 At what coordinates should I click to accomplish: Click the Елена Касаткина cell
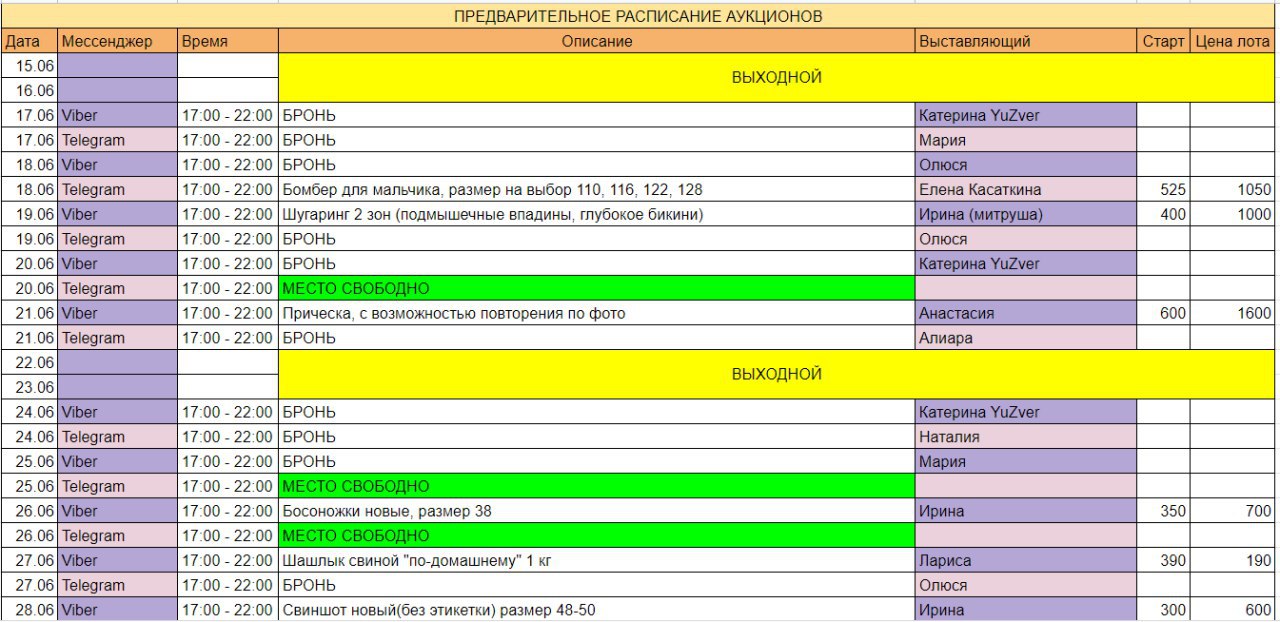point(1026,189)
